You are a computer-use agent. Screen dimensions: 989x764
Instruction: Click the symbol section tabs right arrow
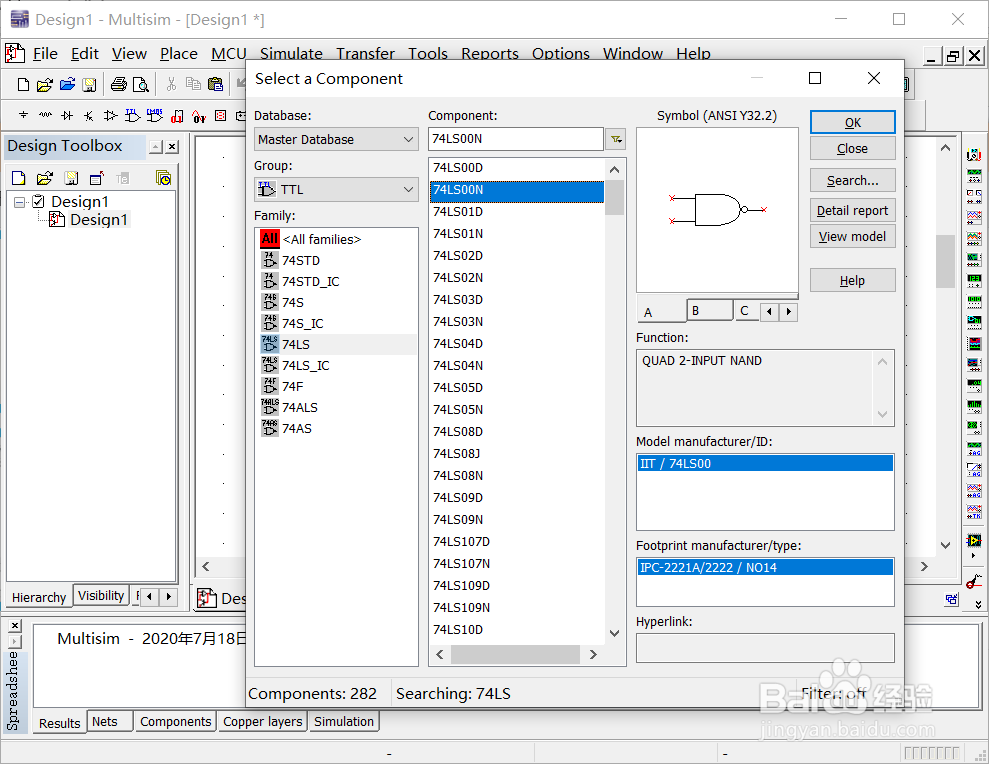coord(788,312)
